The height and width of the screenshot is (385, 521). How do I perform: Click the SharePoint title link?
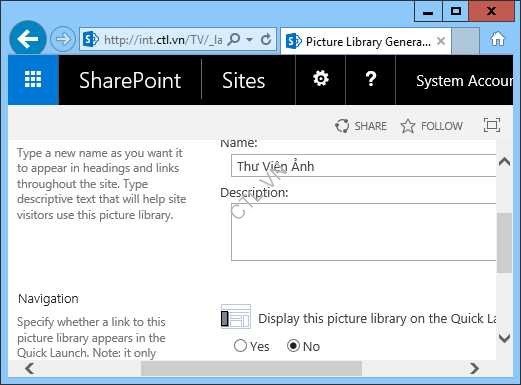coord(130,80)
